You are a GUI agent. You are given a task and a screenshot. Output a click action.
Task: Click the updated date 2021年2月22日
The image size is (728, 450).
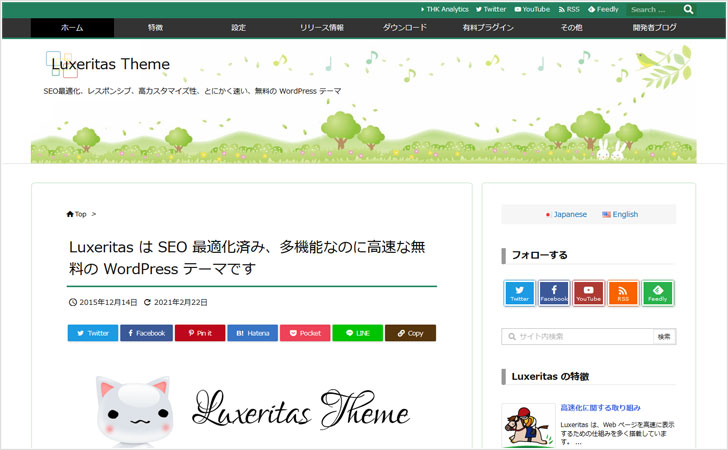tap(181, 302)
